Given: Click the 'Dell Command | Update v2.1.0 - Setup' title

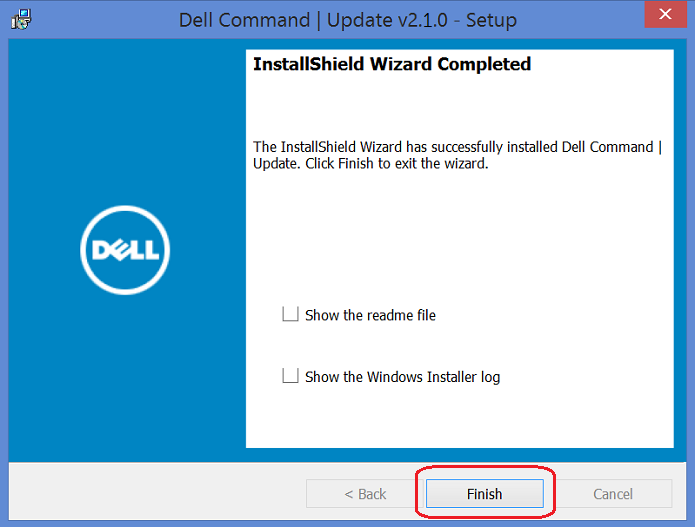Looking at the screenshot, I should pyautogui.click(x=347, y=19).
